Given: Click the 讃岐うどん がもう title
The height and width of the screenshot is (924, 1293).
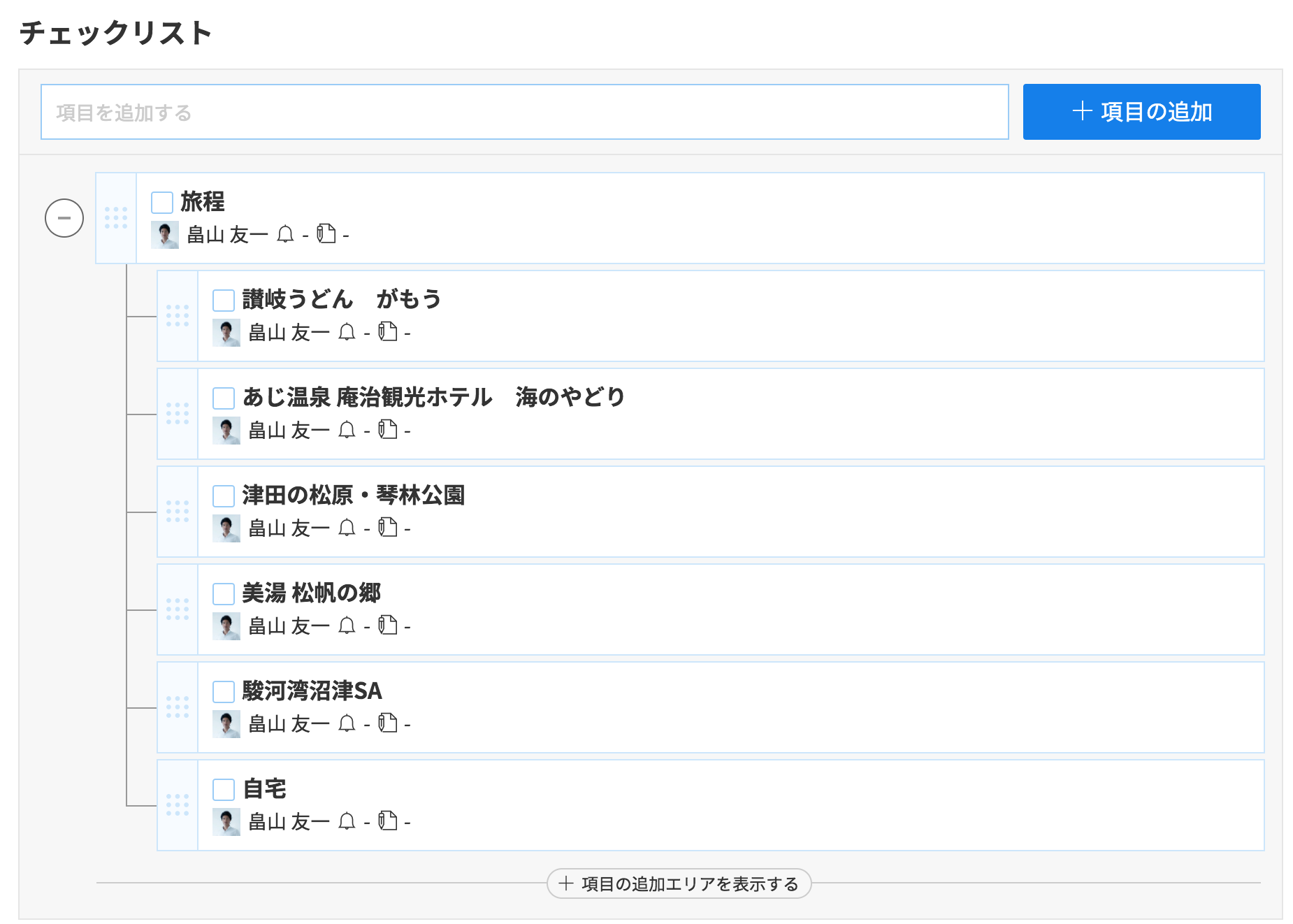Looking at the screenshot, I should coord(342,299).
